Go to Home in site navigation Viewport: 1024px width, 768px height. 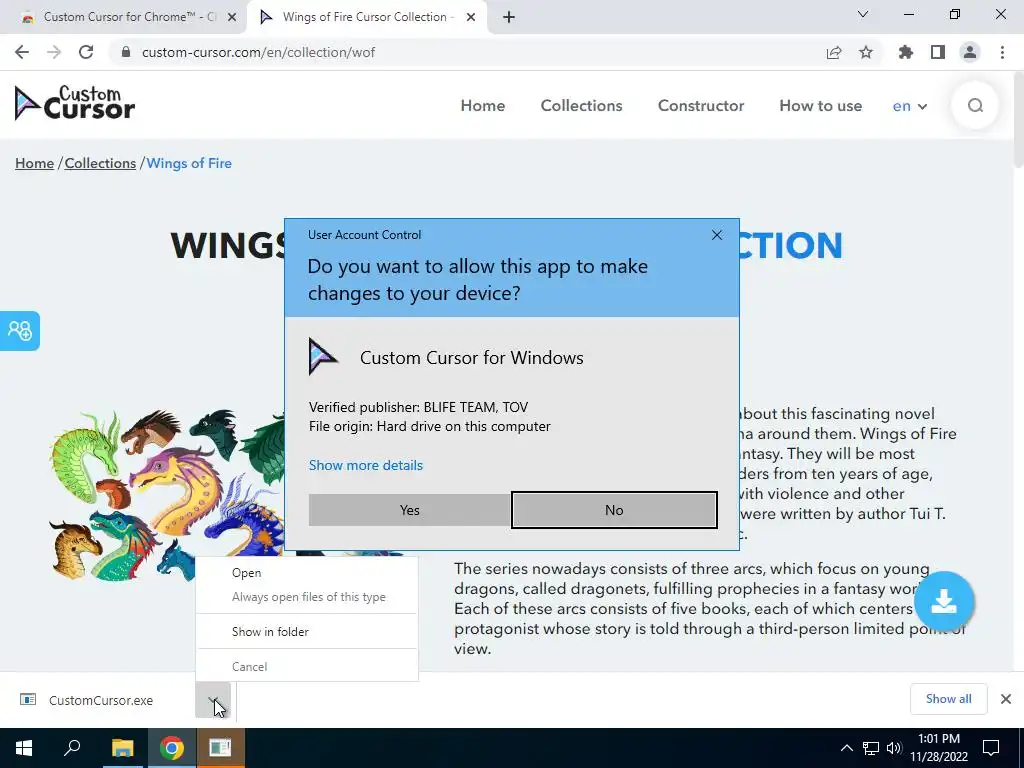[x=483, y=106]
